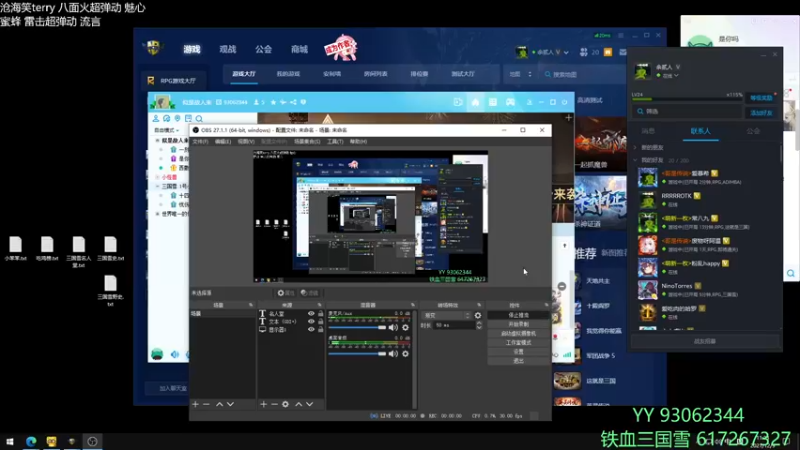Open scene transition type dropdown
Image resolution: width=800 pixels, height=450 pixels.
[446, 316]
